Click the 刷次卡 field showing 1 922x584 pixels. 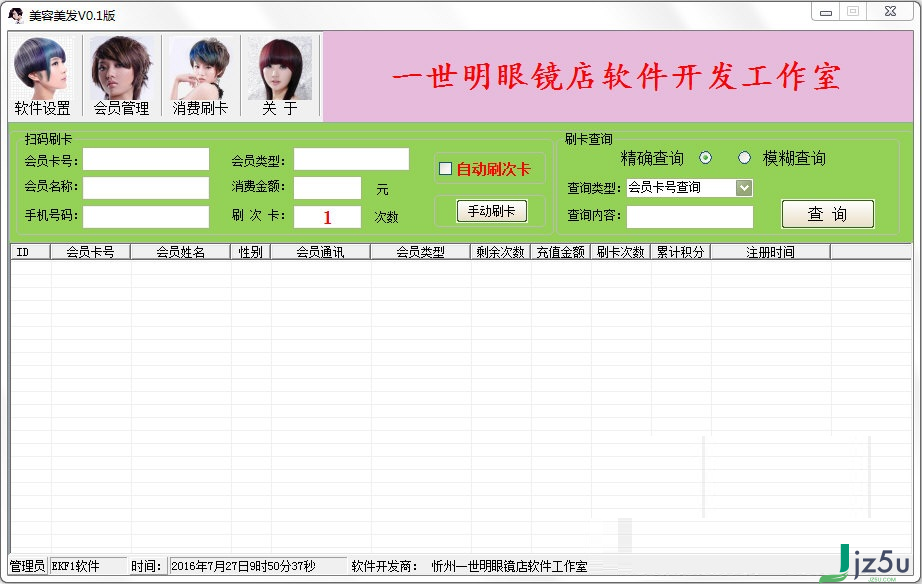click(x=328, y=216)
